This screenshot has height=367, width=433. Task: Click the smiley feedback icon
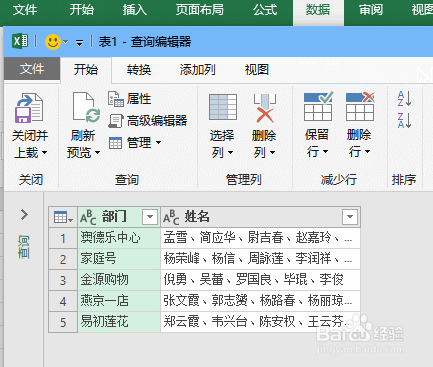53,42
